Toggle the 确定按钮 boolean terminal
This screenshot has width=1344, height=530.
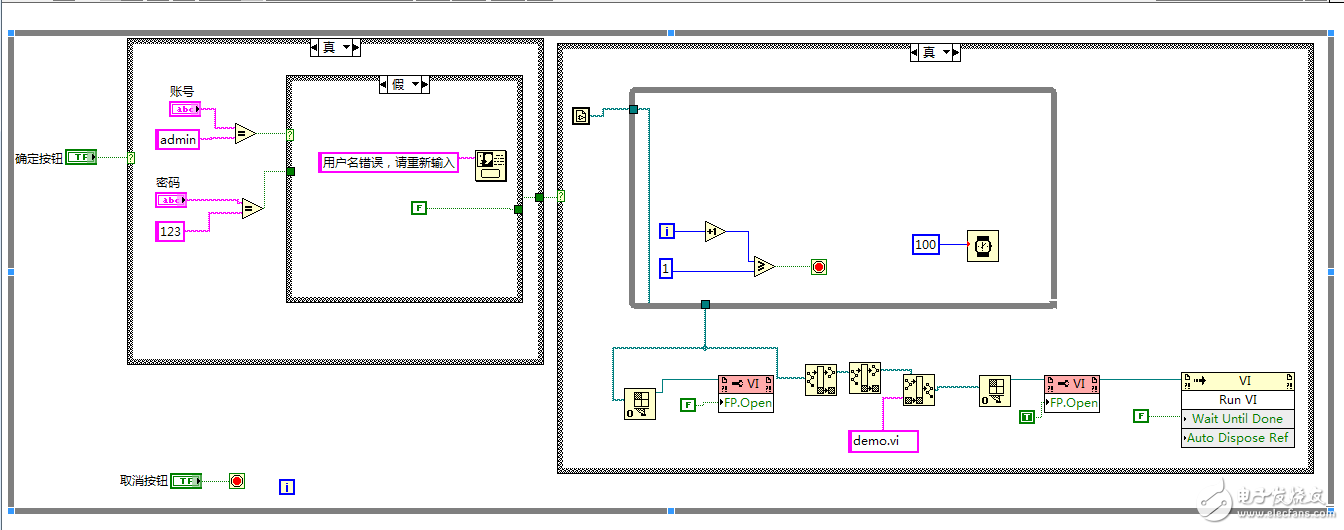81,157
